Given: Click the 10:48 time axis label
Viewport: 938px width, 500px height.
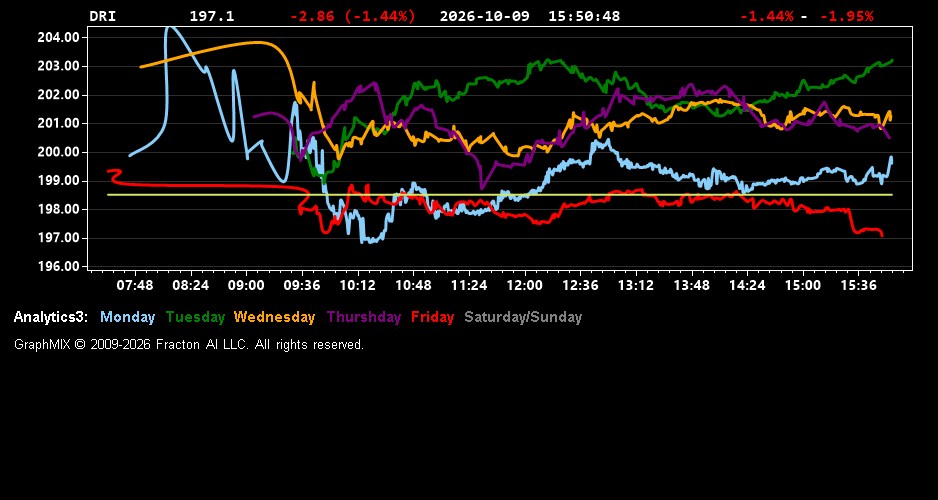Looking at the screenshot, I should click(x=413, y=285).
